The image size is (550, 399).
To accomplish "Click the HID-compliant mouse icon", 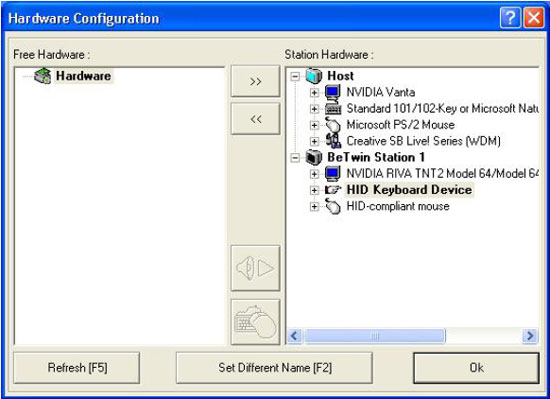I will [333, 206].
